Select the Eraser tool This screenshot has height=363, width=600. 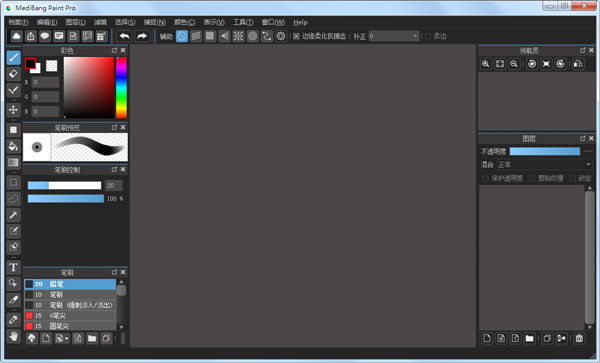pos(13,73)
